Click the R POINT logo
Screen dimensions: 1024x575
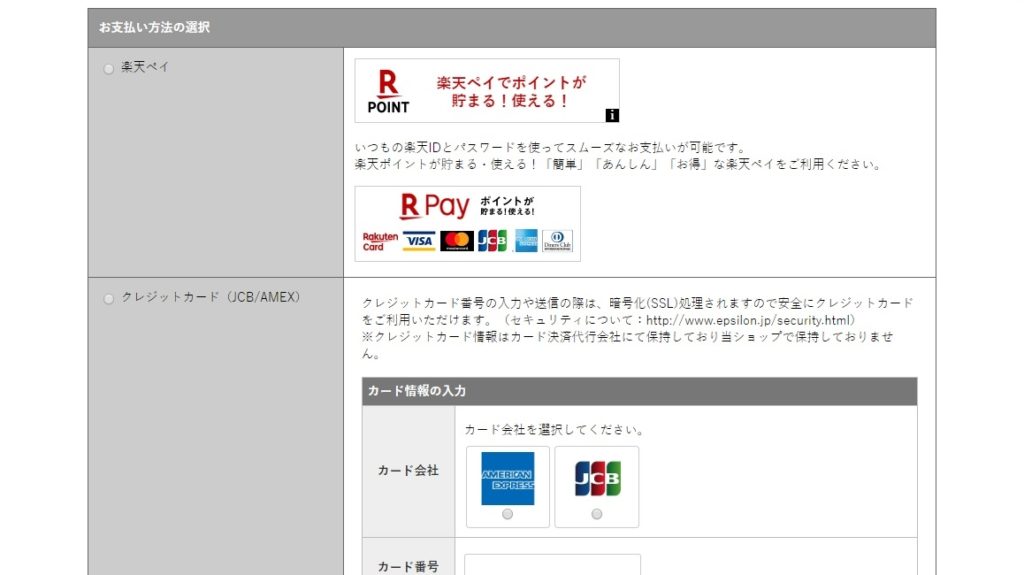[388, 91]
